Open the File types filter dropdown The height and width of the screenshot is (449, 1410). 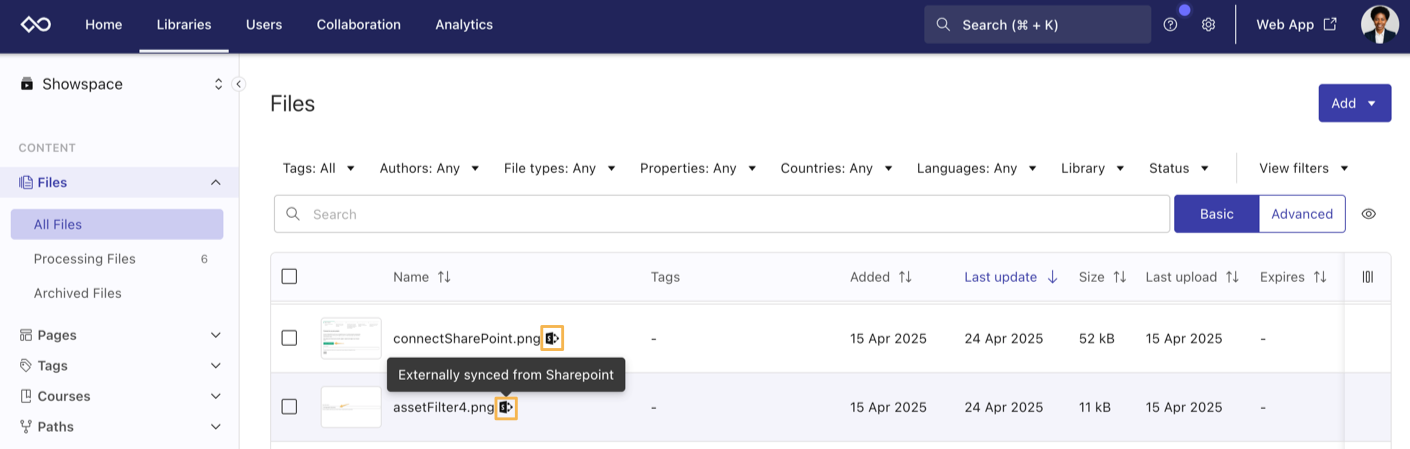click(559, 168)
